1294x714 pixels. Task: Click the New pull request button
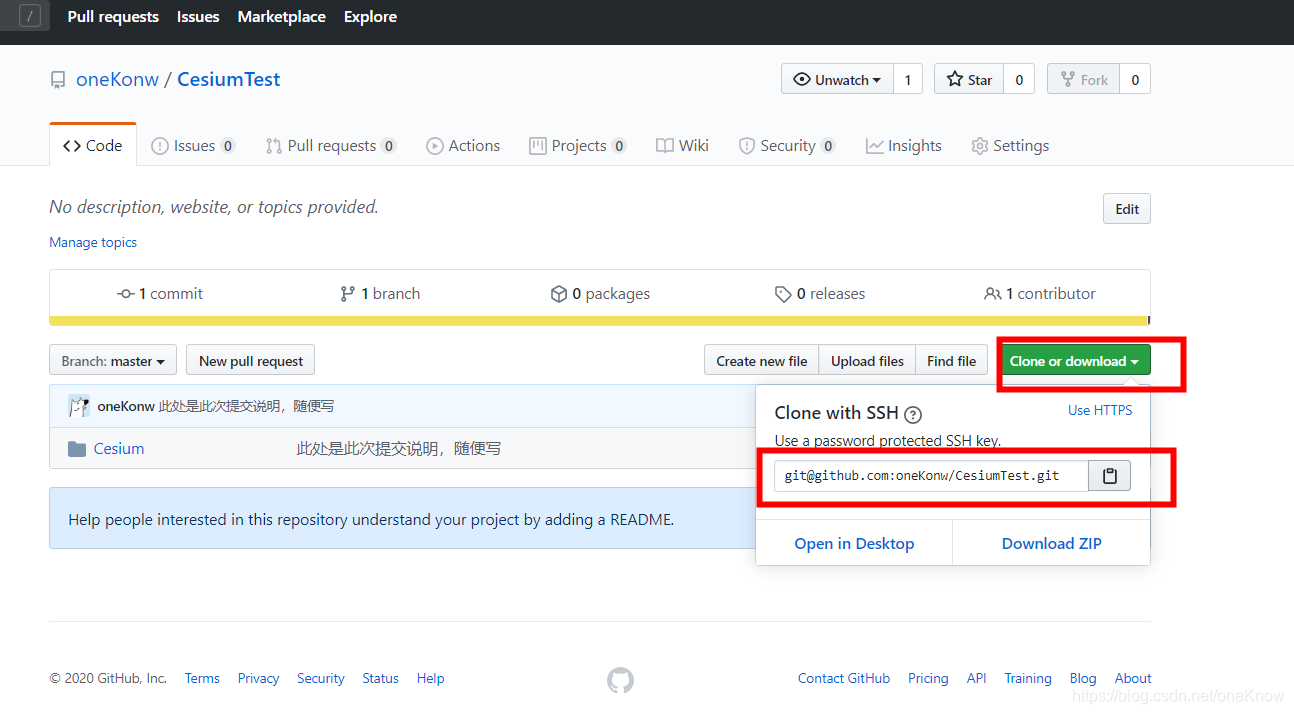click(x=251, y=361)
